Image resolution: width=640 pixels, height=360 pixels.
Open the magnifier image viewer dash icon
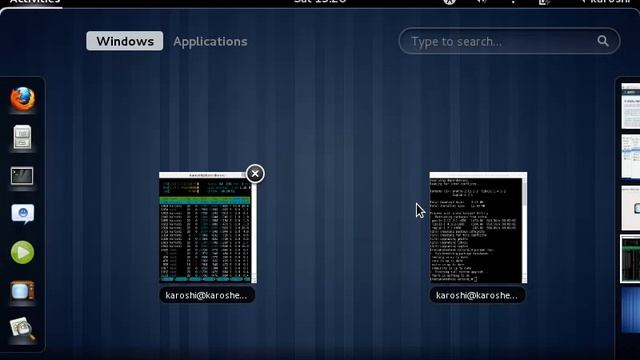(x=22, y=329)
